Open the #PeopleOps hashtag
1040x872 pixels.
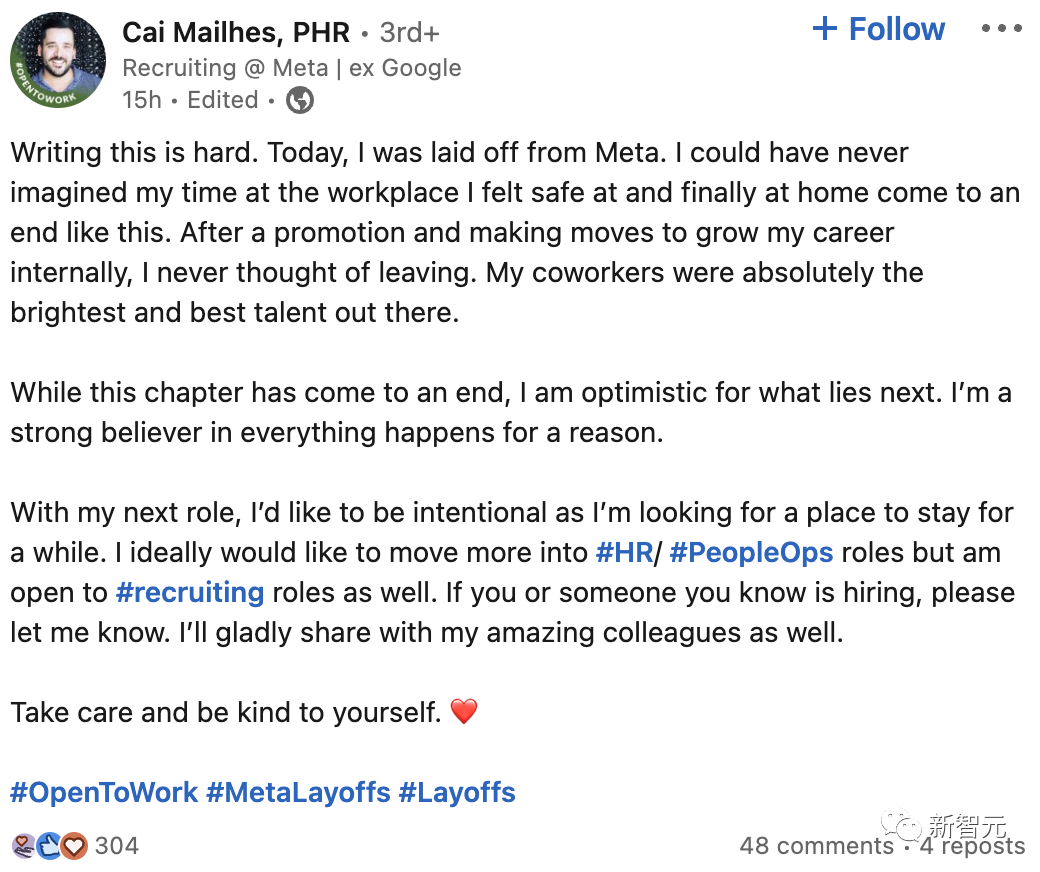(752, 552)
